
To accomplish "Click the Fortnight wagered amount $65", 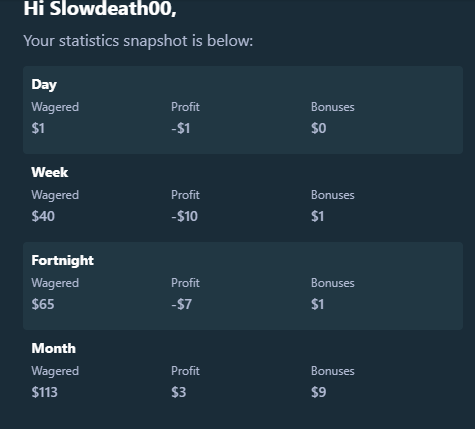I will [43, 304].
